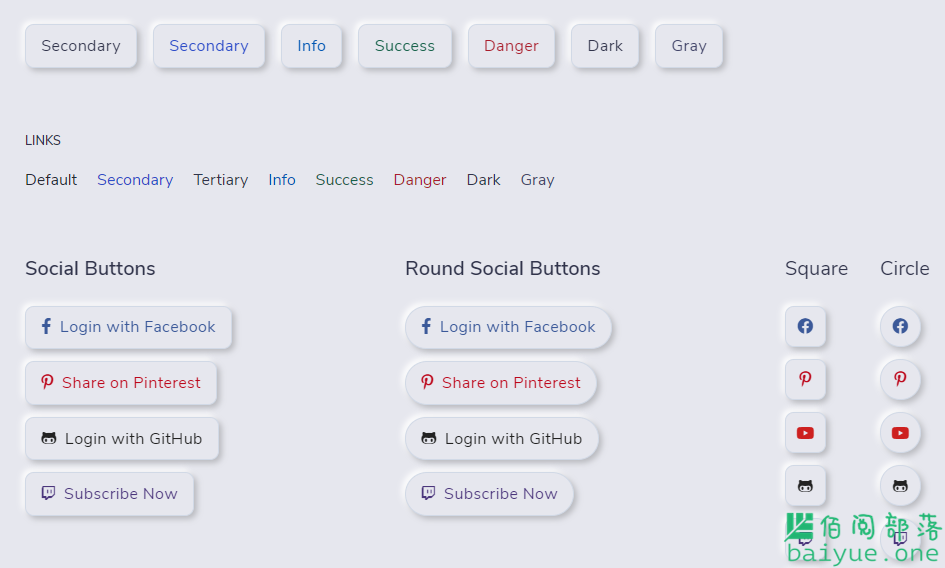Click the round Share on Pinterest button
This screenshot has width=945, height=568.
point(501,383)
